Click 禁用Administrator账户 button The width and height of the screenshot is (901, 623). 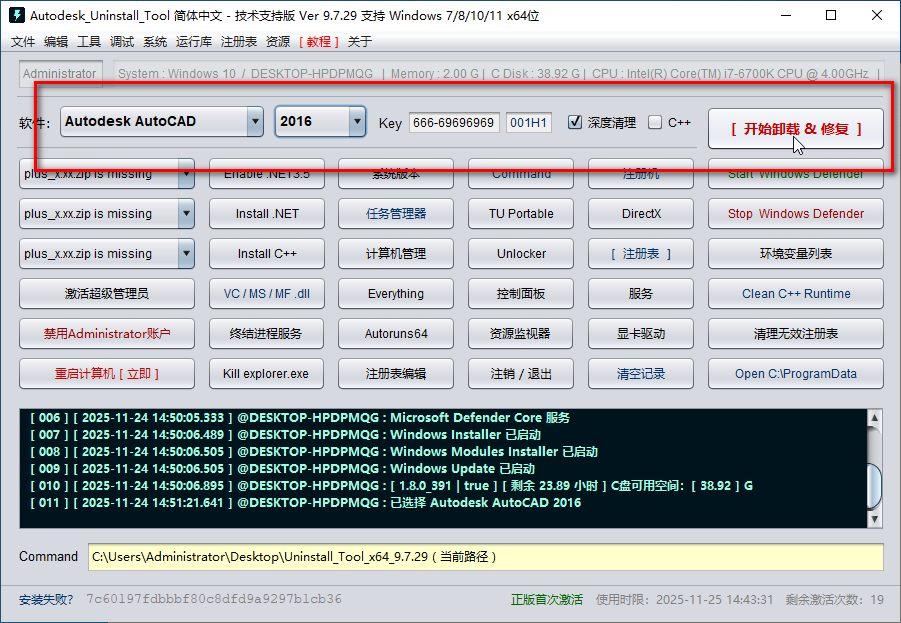pyautogui.click(x=107, y=333)
